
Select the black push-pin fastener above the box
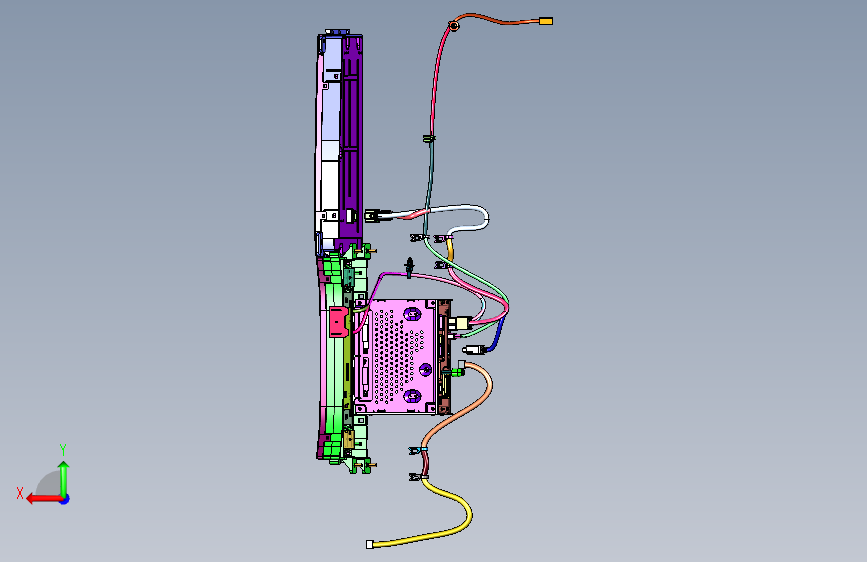[409, 267]
